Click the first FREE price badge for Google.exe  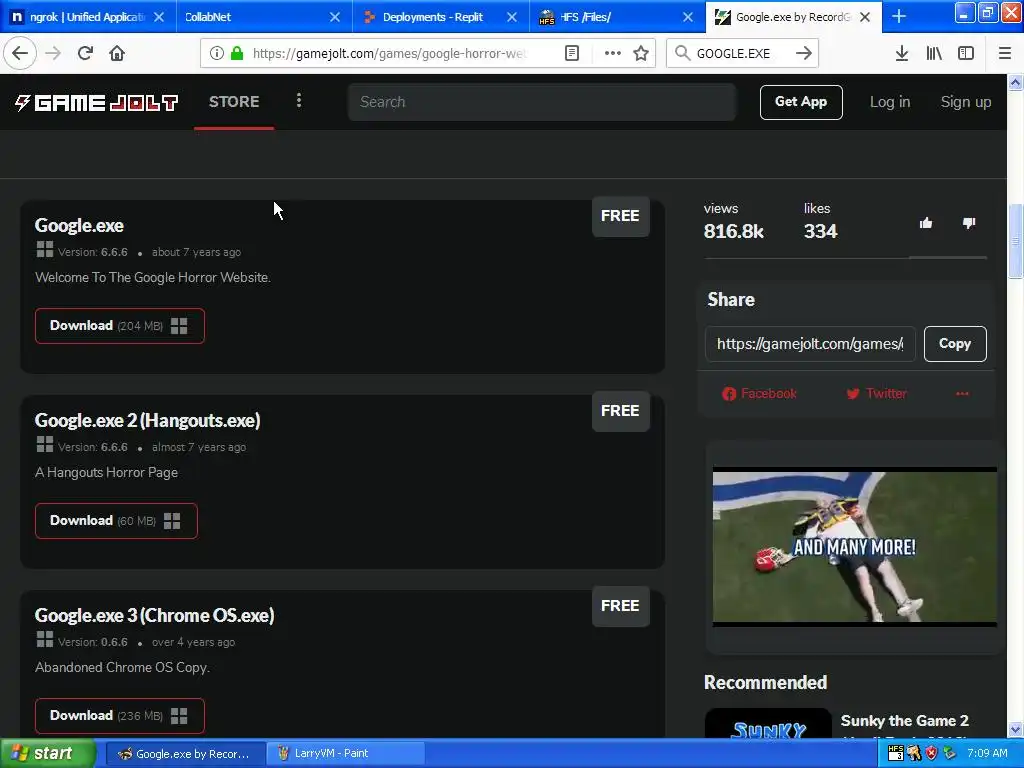[x=620, y=216]
